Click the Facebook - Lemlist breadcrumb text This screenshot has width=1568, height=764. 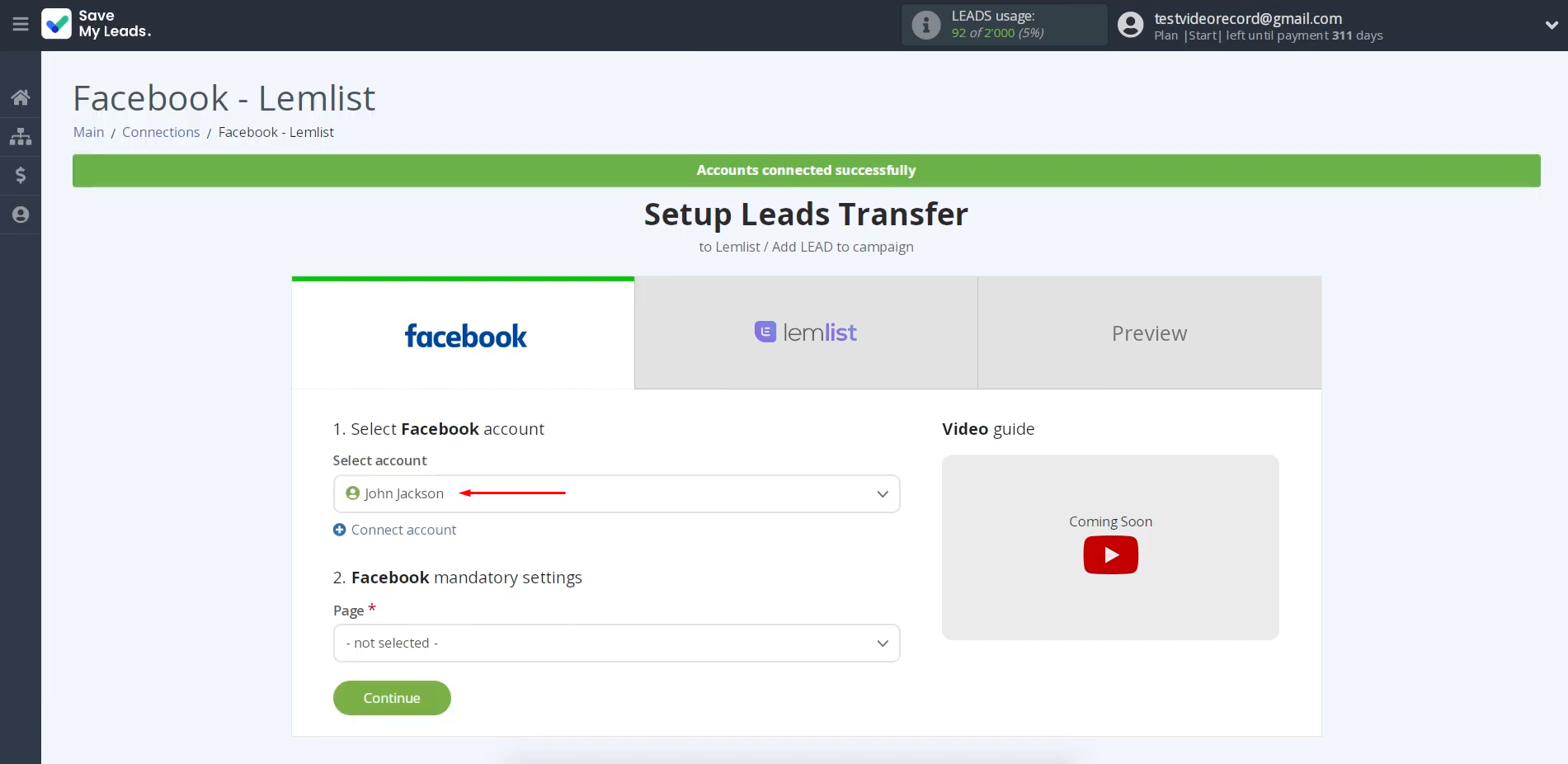pyautogui.click(x=275, y=132)
